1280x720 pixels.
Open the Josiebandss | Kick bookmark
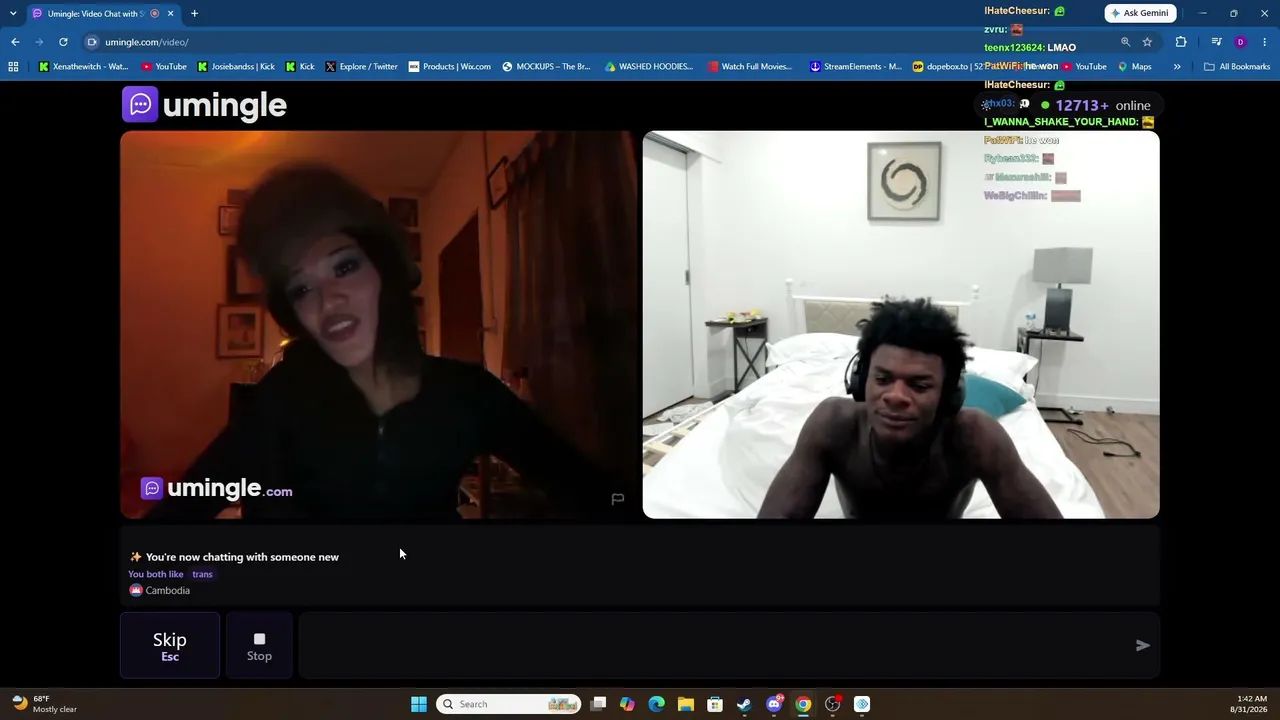tap(236, 67)
